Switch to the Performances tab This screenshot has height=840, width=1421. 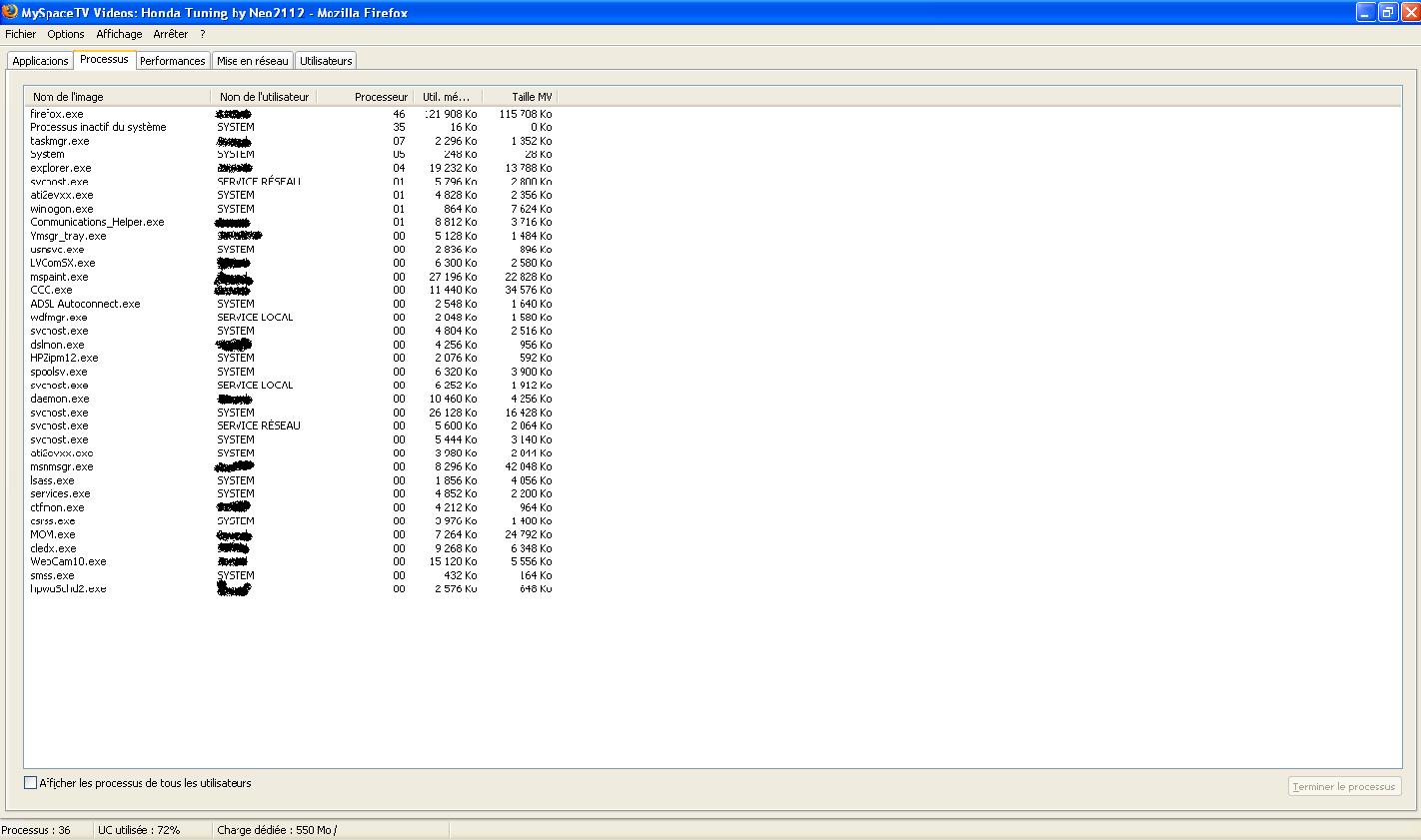[172, 61]
